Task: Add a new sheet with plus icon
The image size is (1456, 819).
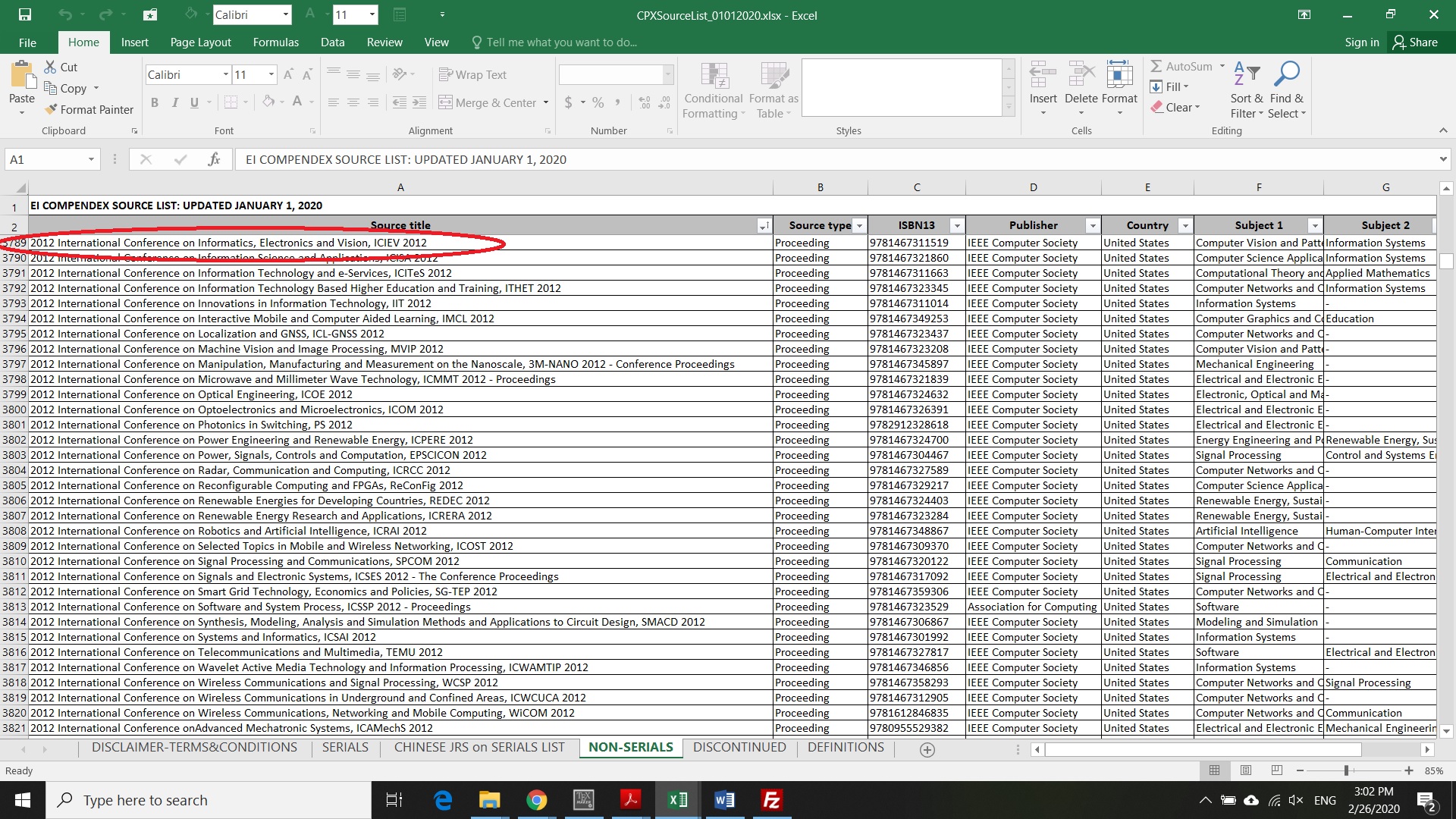Action: [x=927, y=749]
